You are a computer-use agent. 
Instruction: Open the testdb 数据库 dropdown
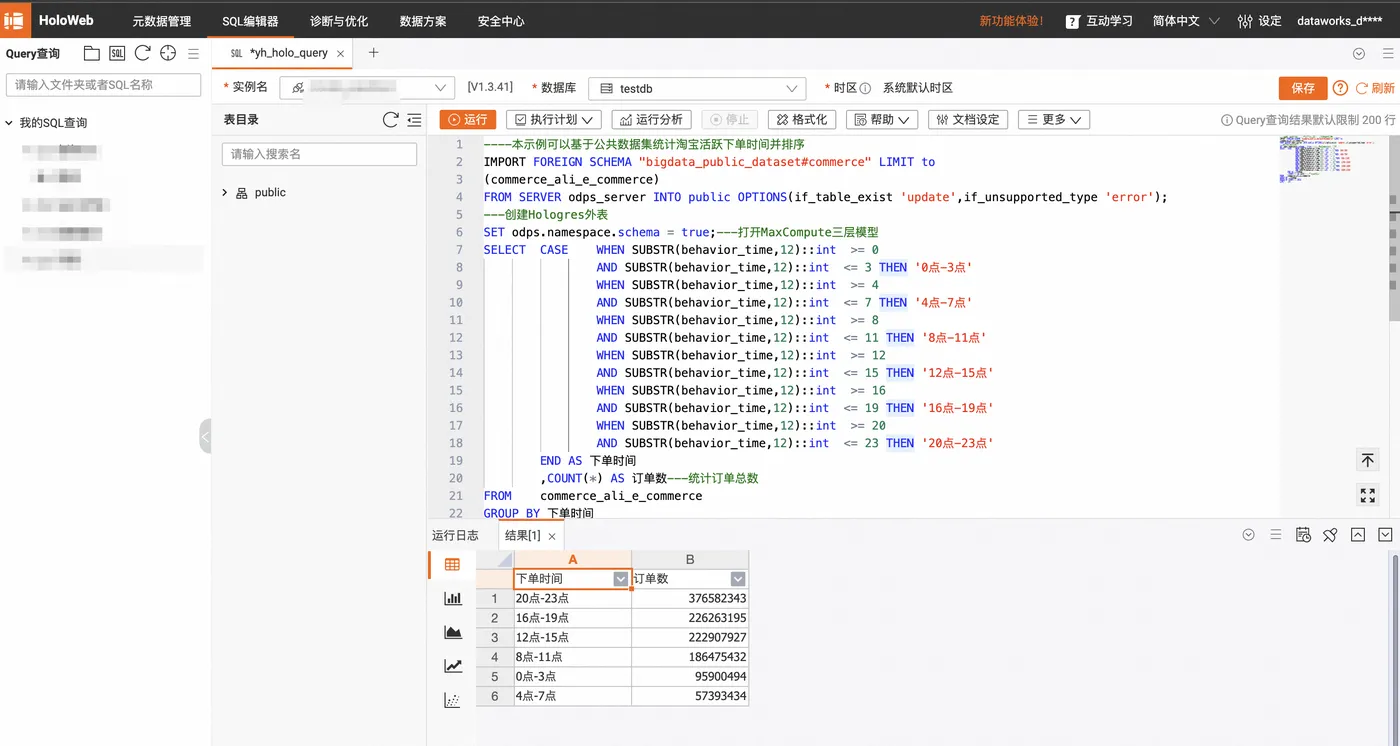697,88
